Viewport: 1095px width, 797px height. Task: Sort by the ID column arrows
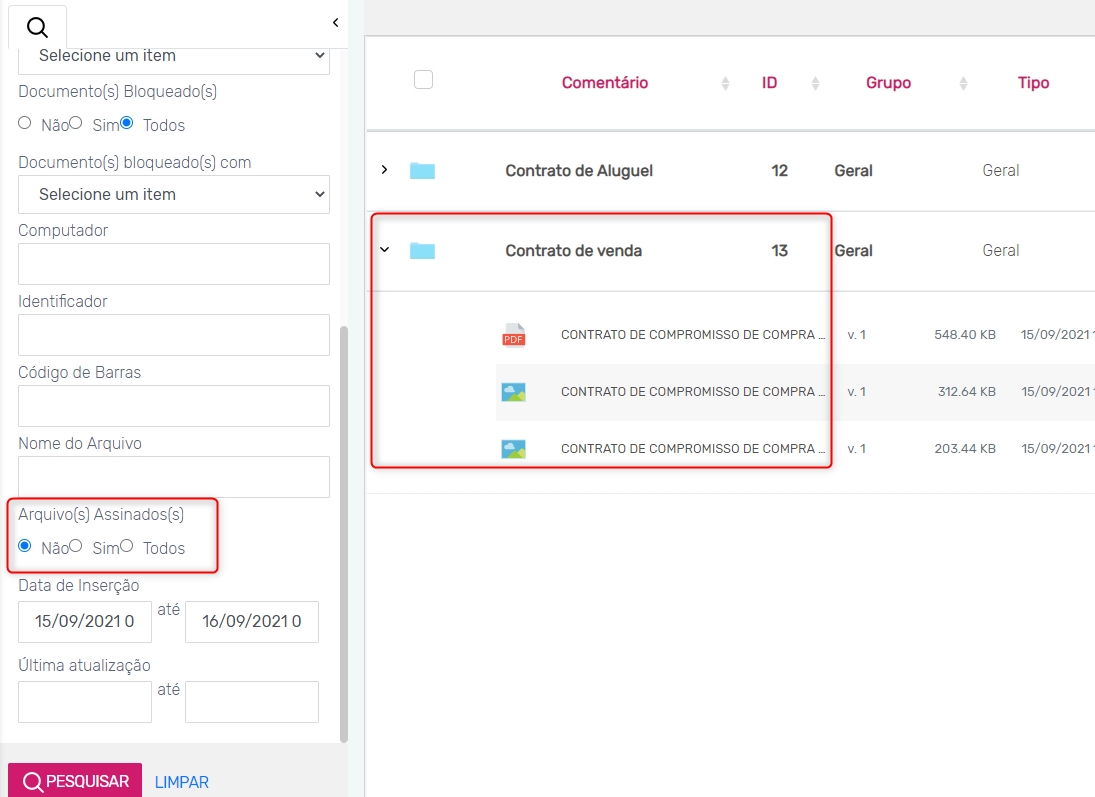(x=815, y=84)
